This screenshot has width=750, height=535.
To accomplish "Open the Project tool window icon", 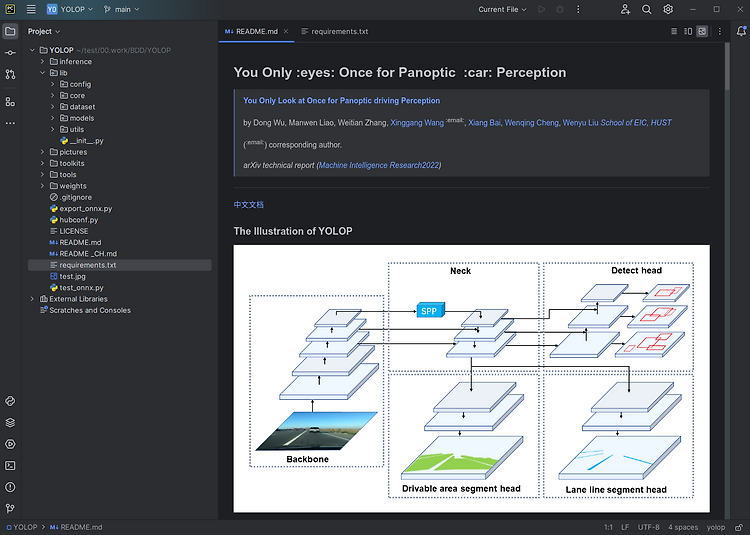I will (10, 32).
